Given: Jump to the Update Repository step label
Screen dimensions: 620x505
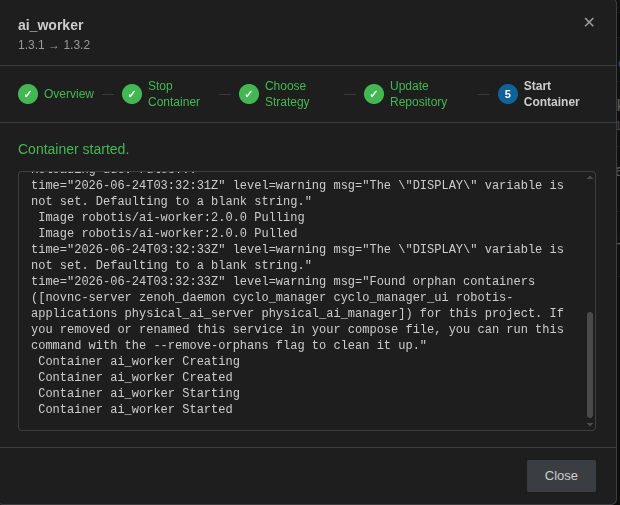Looking at the screenshot, I should [x=418, y=94].
